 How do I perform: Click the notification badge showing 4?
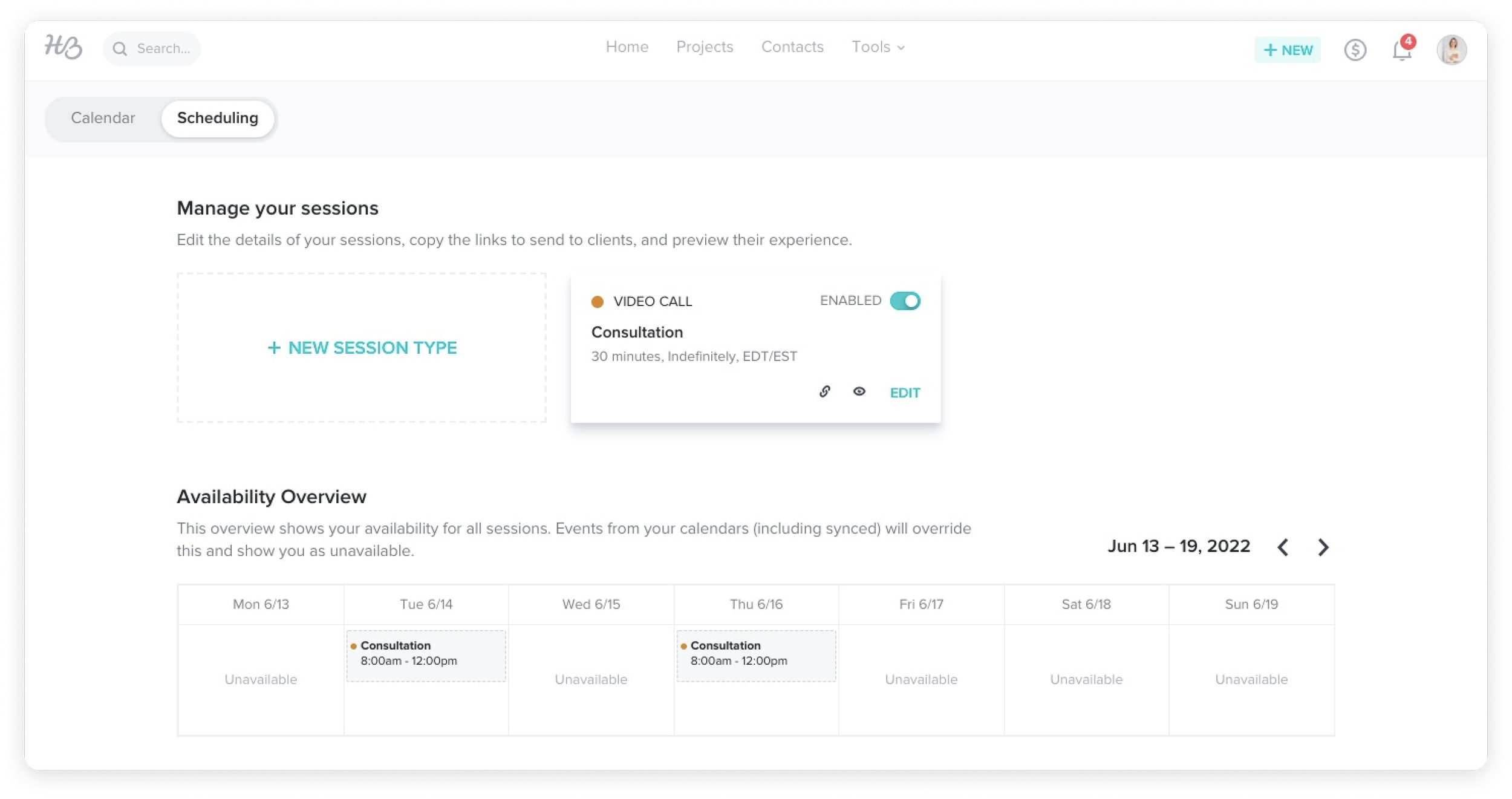click(1409, 42)
